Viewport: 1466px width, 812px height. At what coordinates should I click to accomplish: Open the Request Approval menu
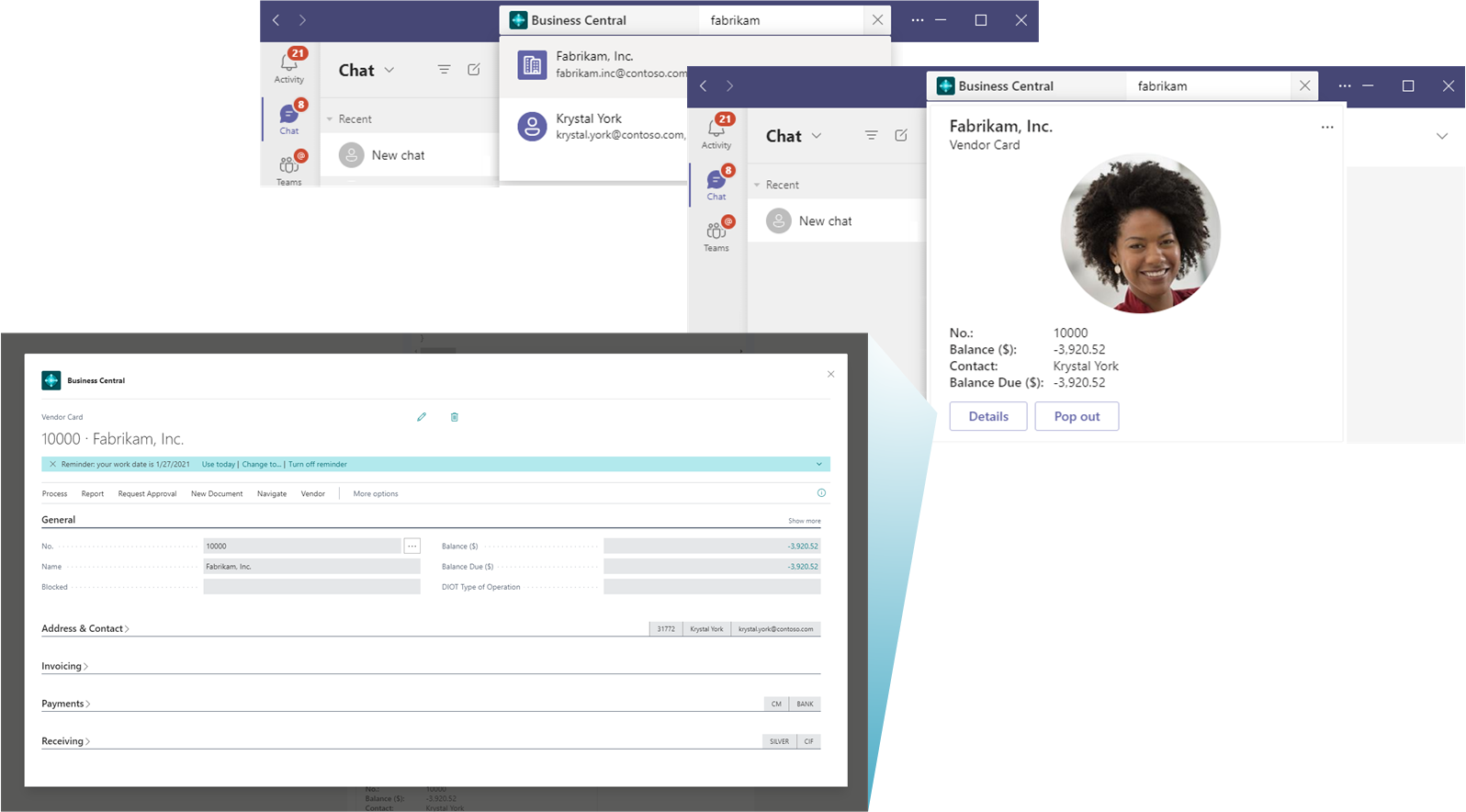pos(147,493)
